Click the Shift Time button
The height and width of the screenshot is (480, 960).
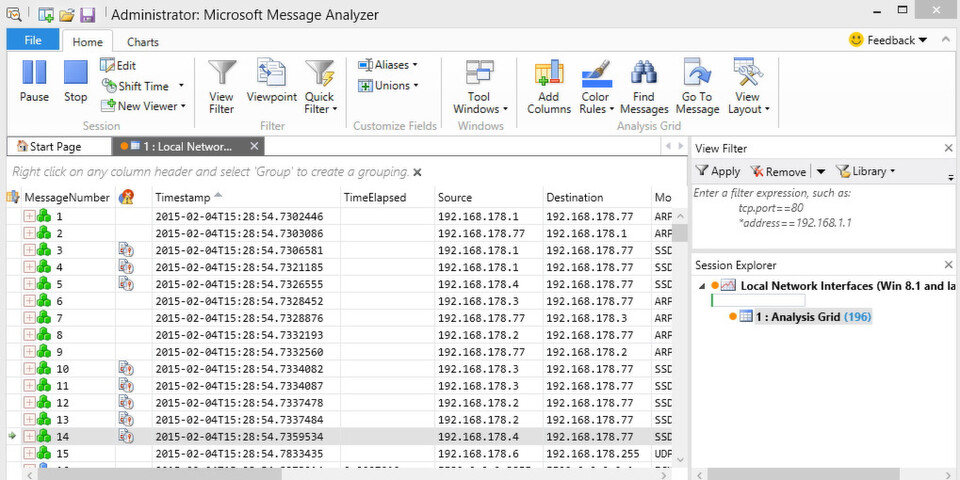137,86
